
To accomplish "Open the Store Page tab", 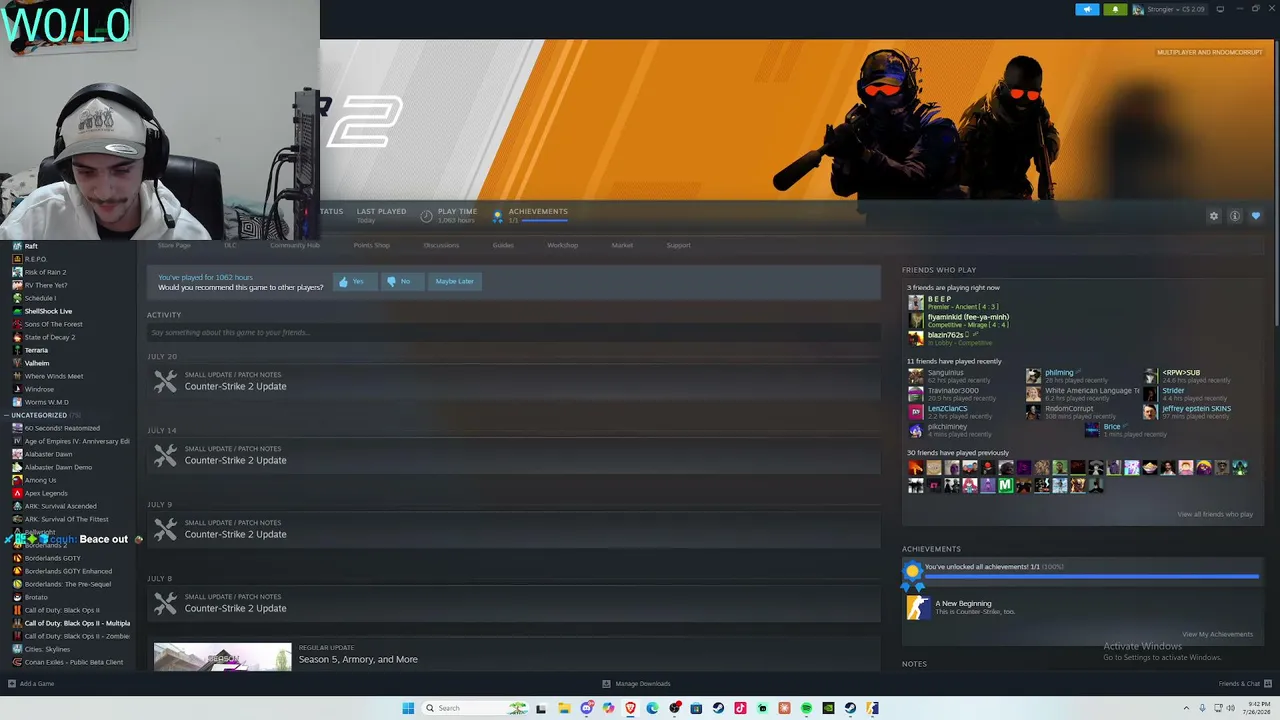I will point(174,245).
